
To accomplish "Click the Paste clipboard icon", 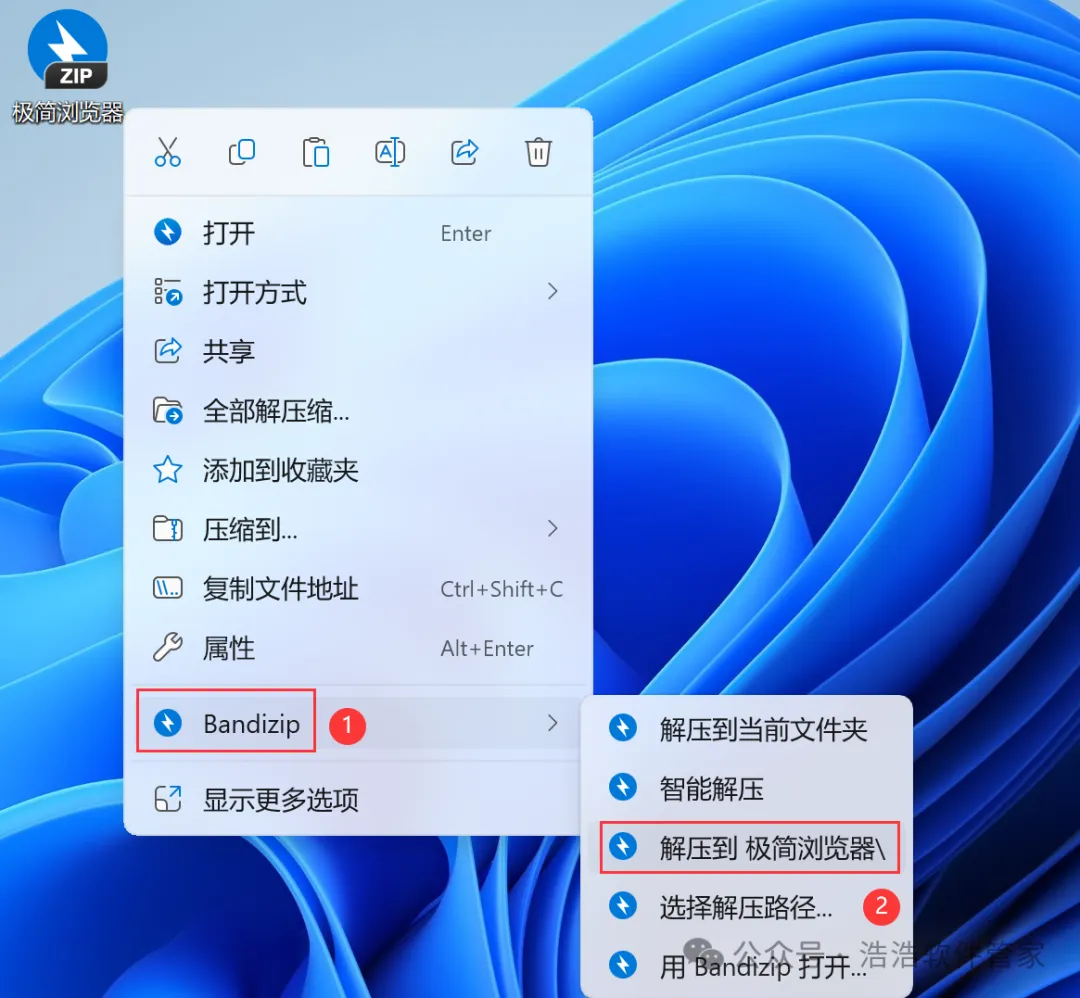I will 316,152.
